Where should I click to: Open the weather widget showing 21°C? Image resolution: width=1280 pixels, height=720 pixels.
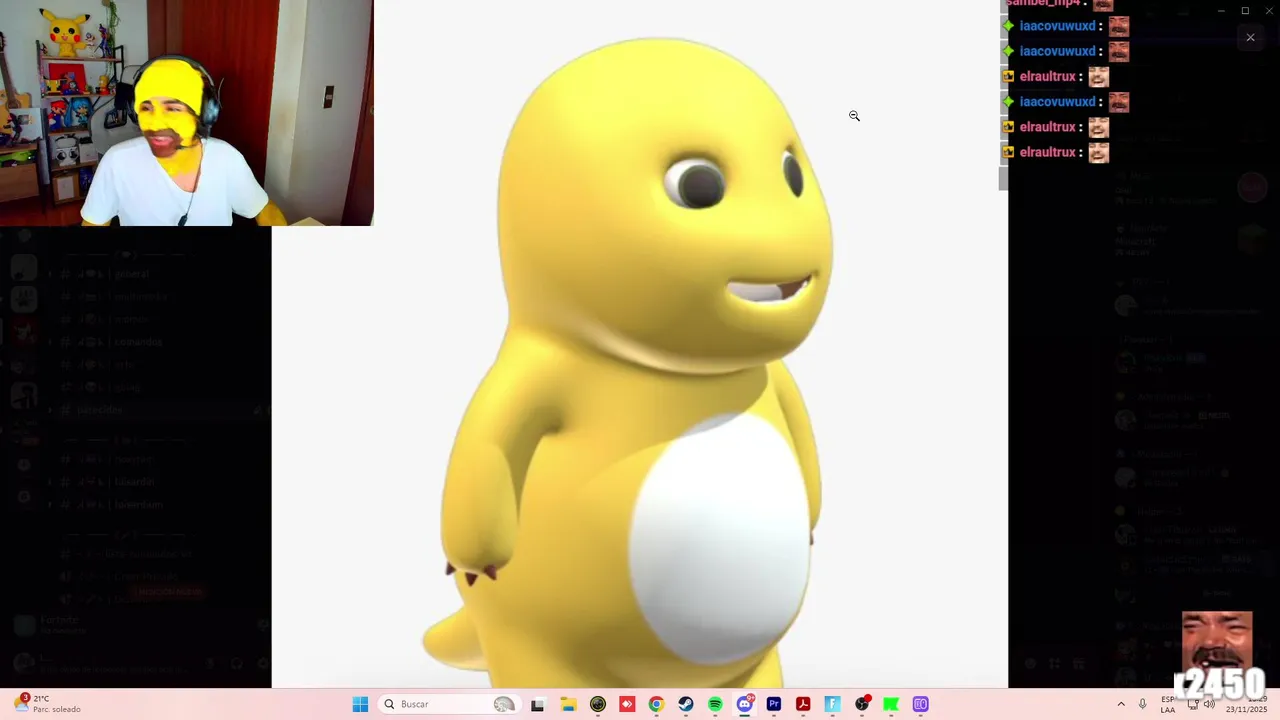coord(48,704)
